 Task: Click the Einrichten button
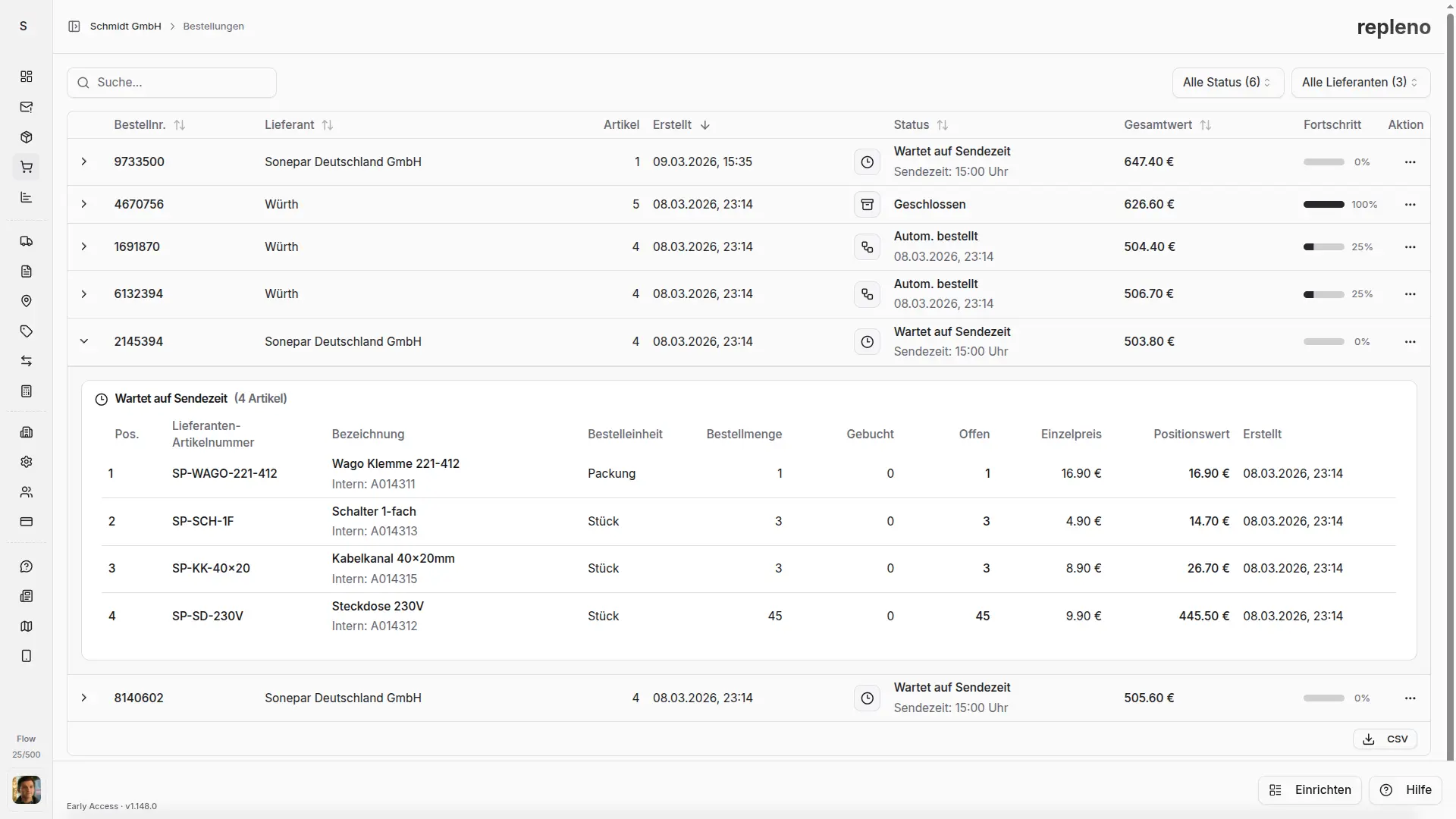(1310, 790)
